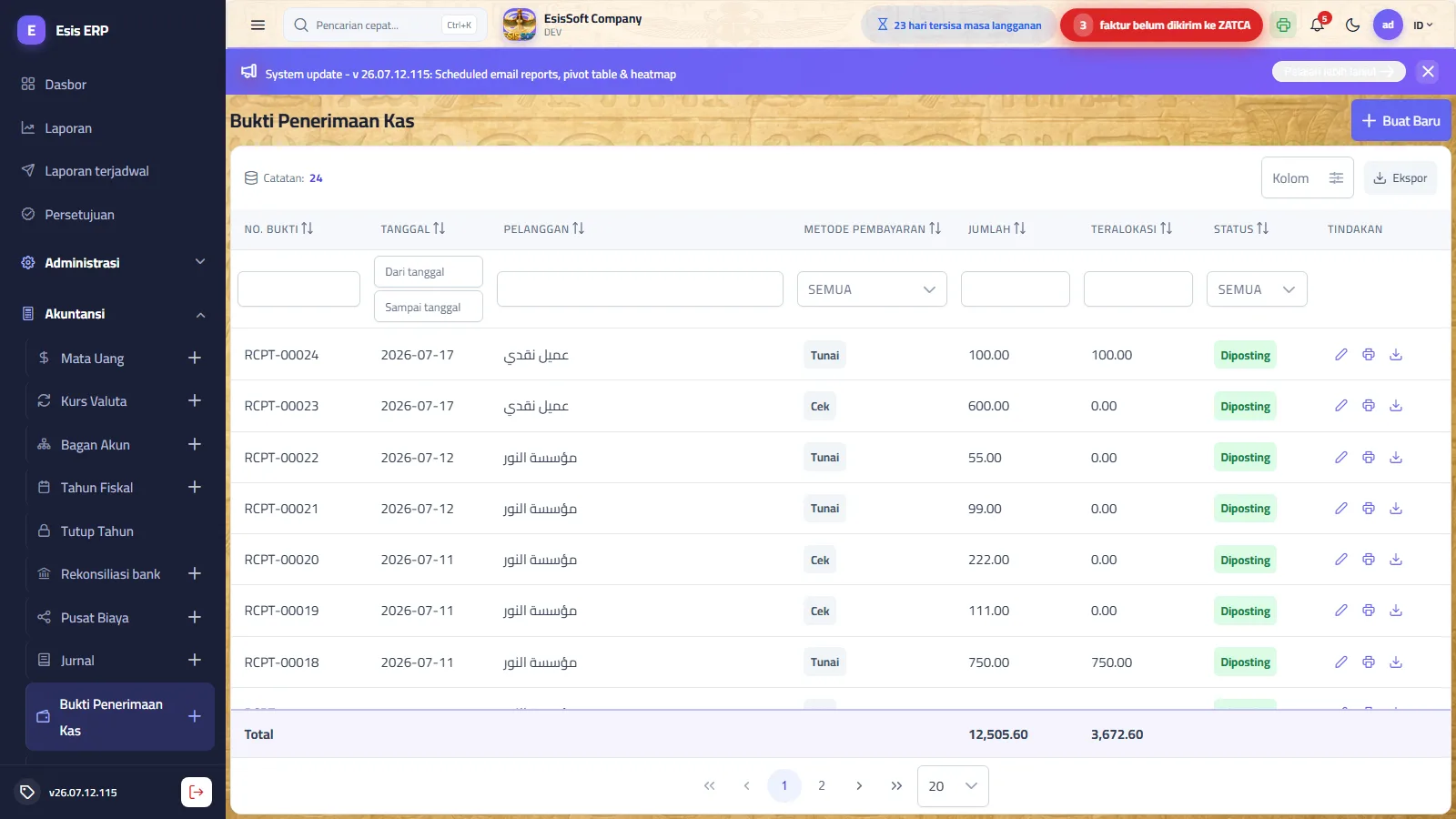
Task: Select the RCPT-00019 receipt number
Action: [x=281, y=611]
